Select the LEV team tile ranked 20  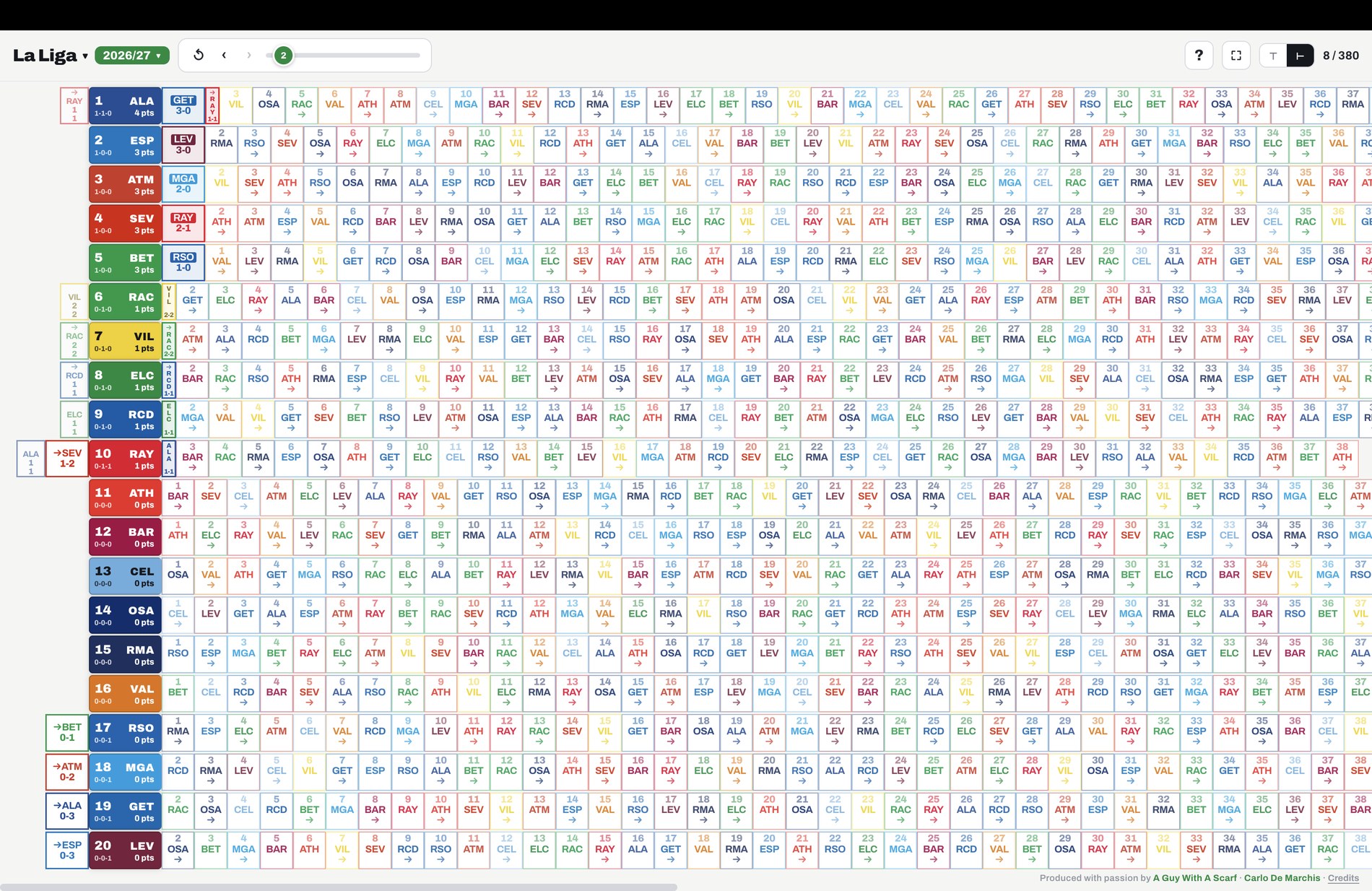(x=125, y=851)
